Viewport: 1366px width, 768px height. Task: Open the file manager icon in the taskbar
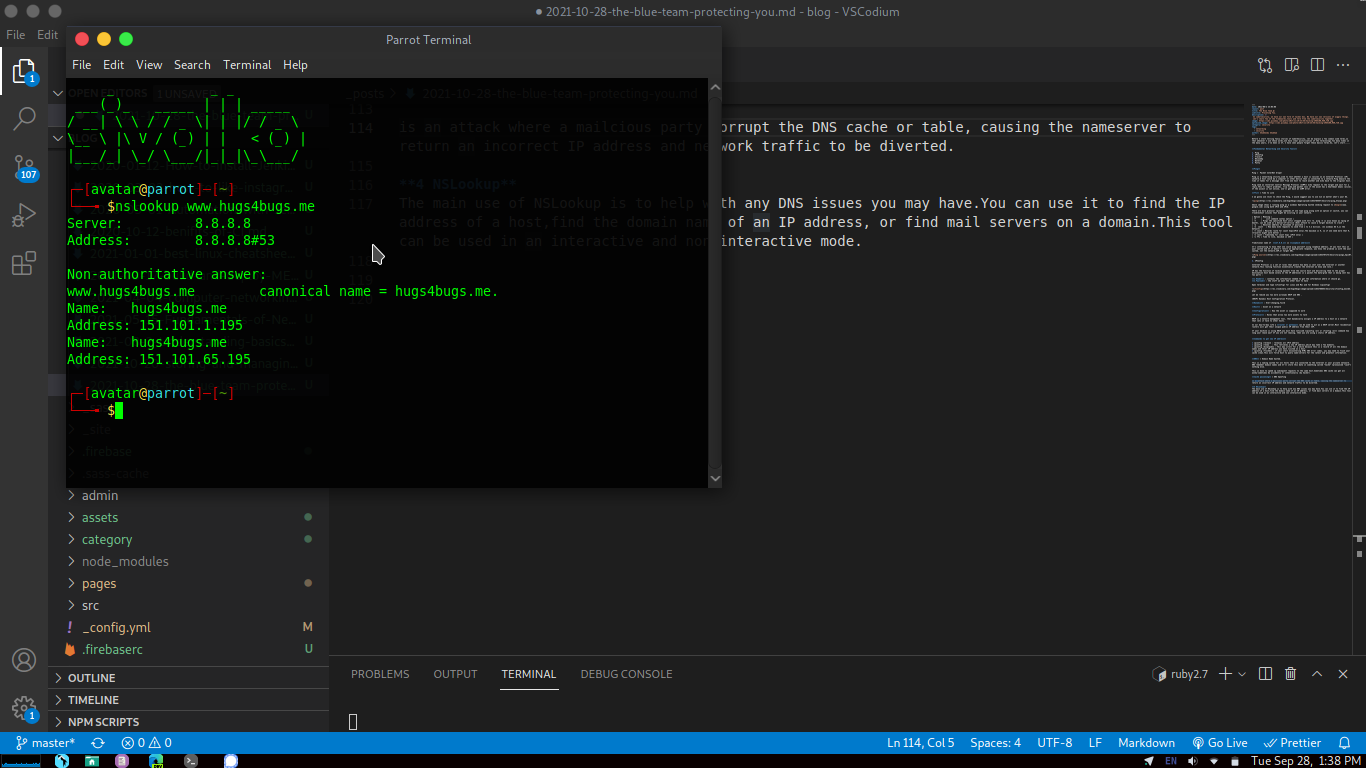[92, 761]
